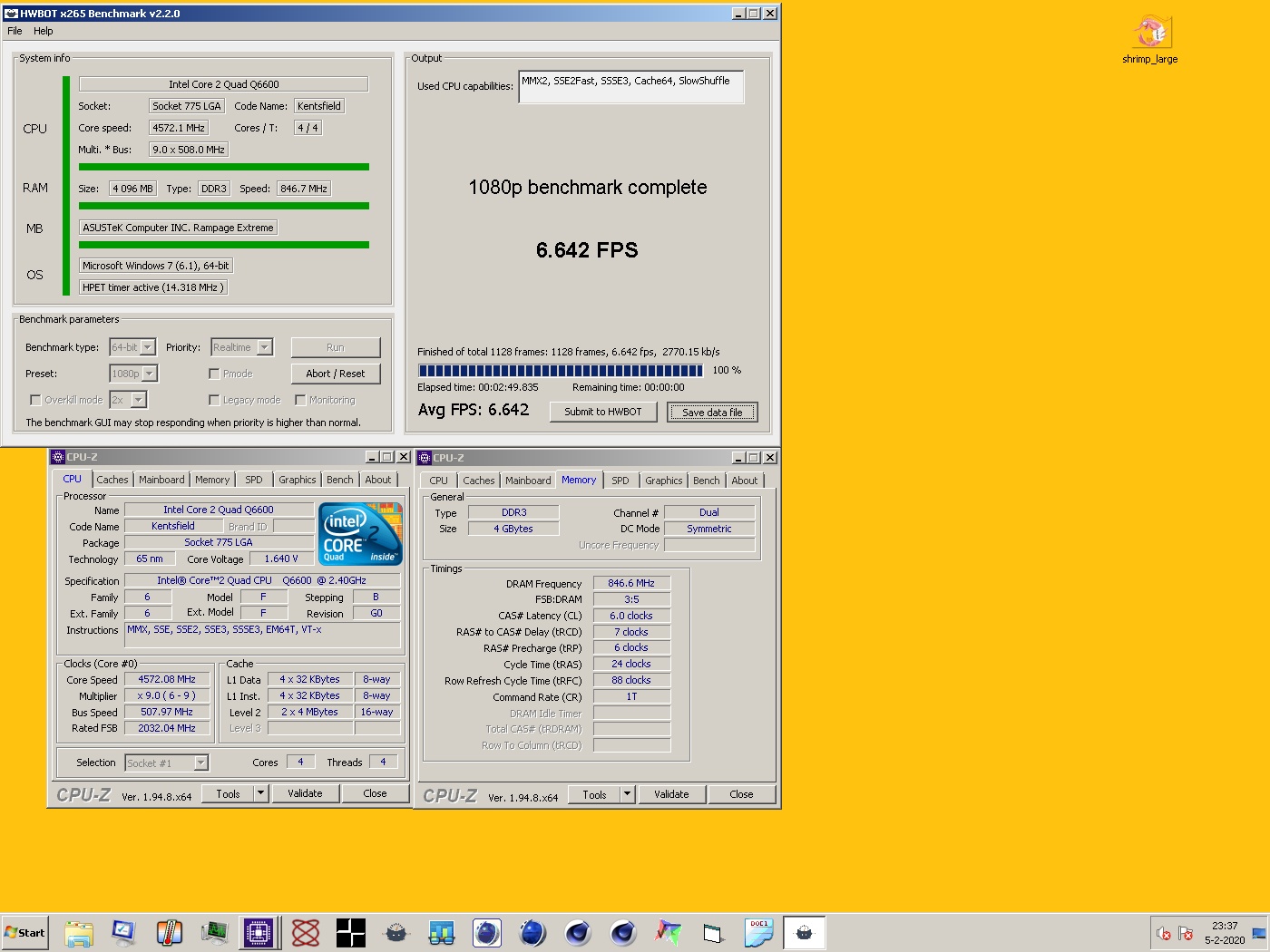Switch to Caches tab in CPU-Z Processor window
The width and height of the screenshot is (1270, 952).
112,480
